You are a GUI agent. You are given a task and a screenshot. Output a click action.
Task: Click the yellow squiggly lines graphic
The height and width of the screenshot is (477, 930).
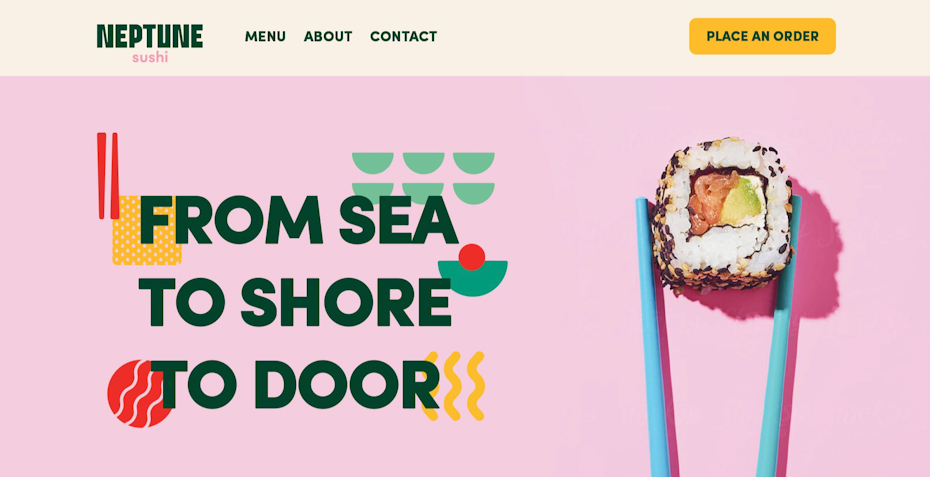tap(454, 386)
